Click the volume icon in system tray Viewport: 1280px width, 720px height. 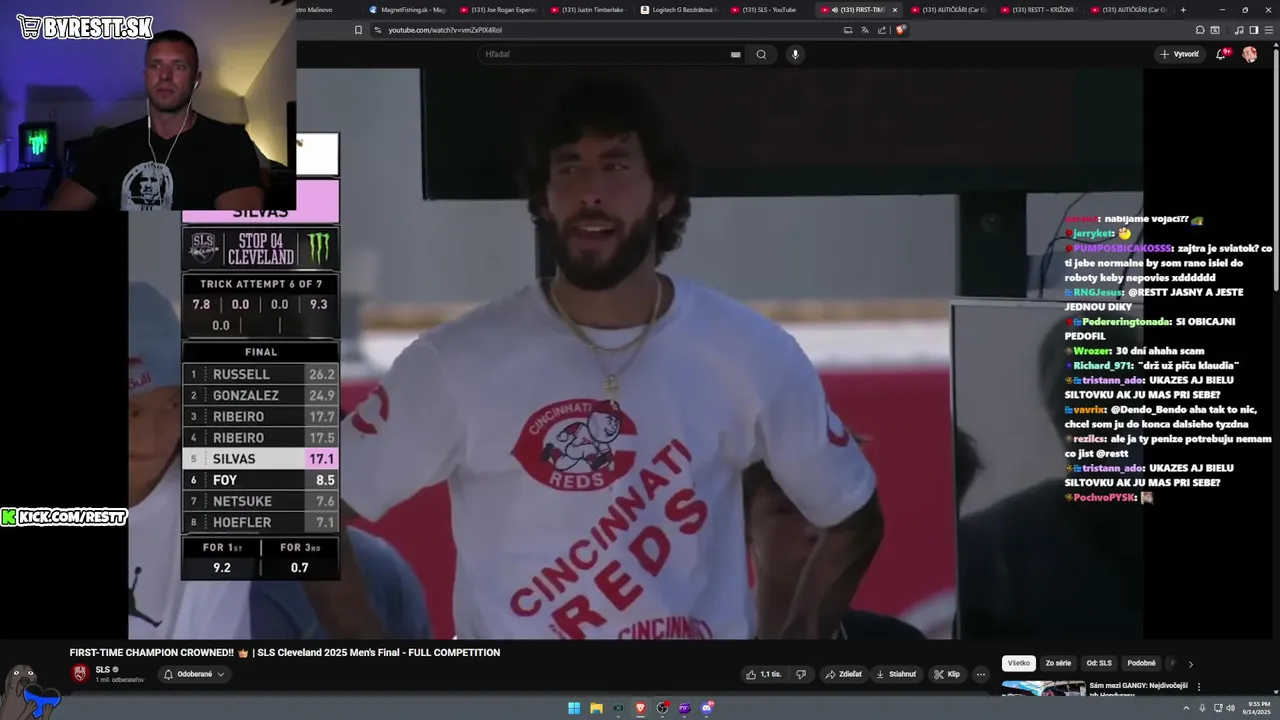(x=1230, y=708)
